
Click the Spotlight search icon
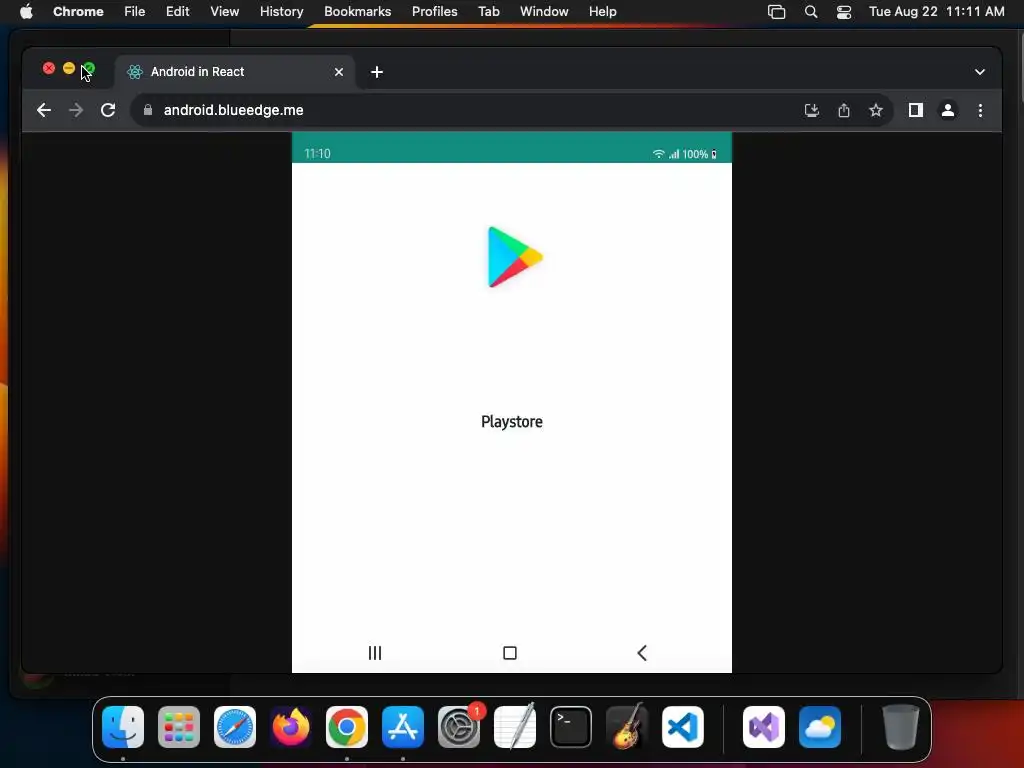(810, 12)
